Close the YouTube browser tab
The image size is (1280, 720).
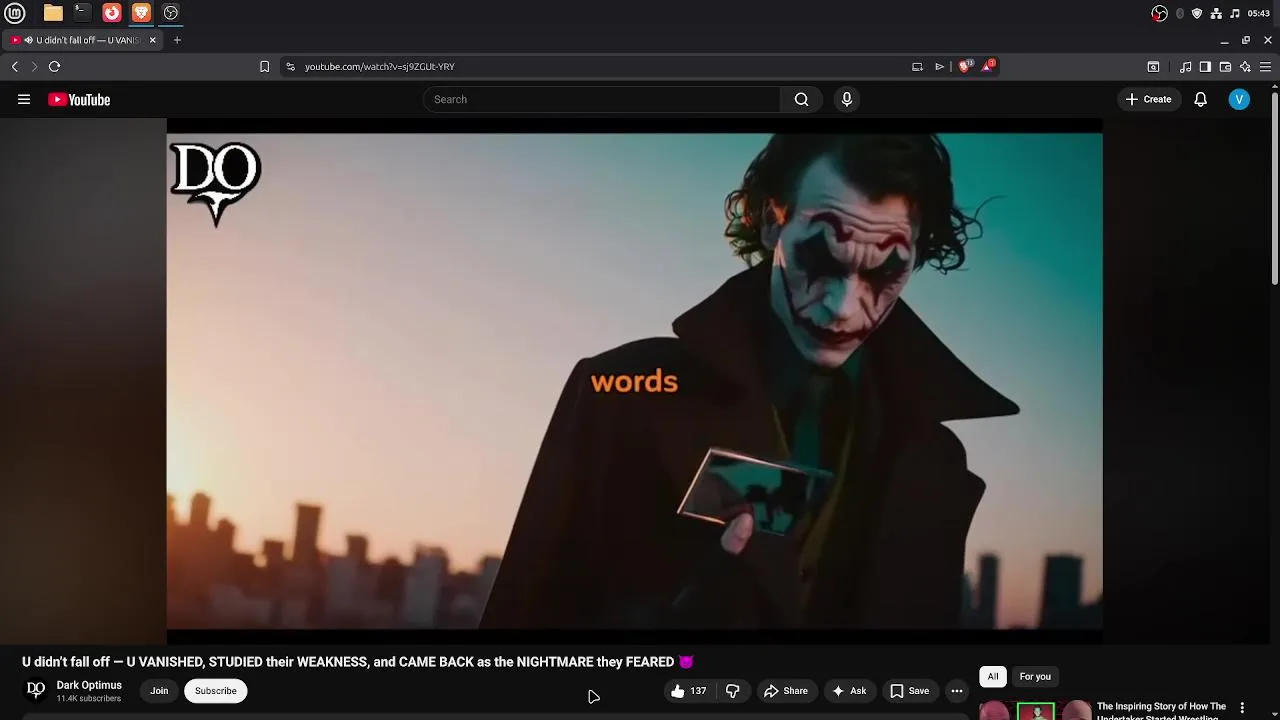pyautogui.click(x=153, y=40)
